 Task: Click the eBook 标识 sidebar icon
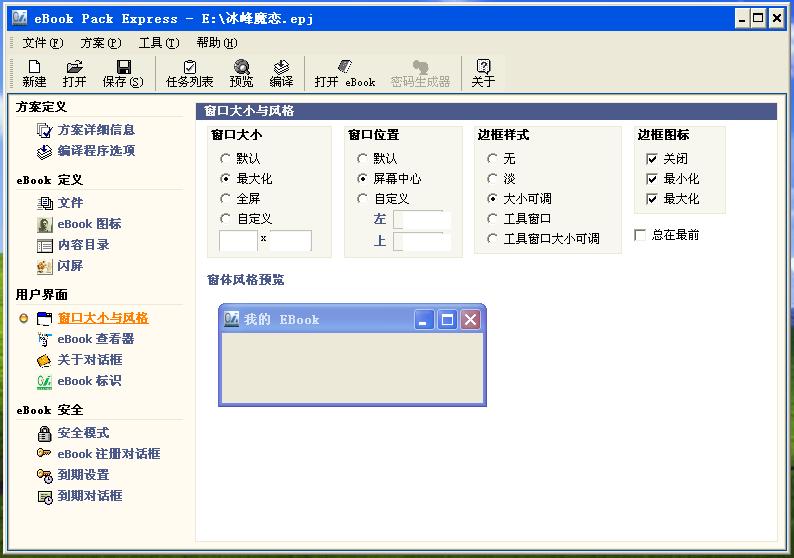point(45,381)
